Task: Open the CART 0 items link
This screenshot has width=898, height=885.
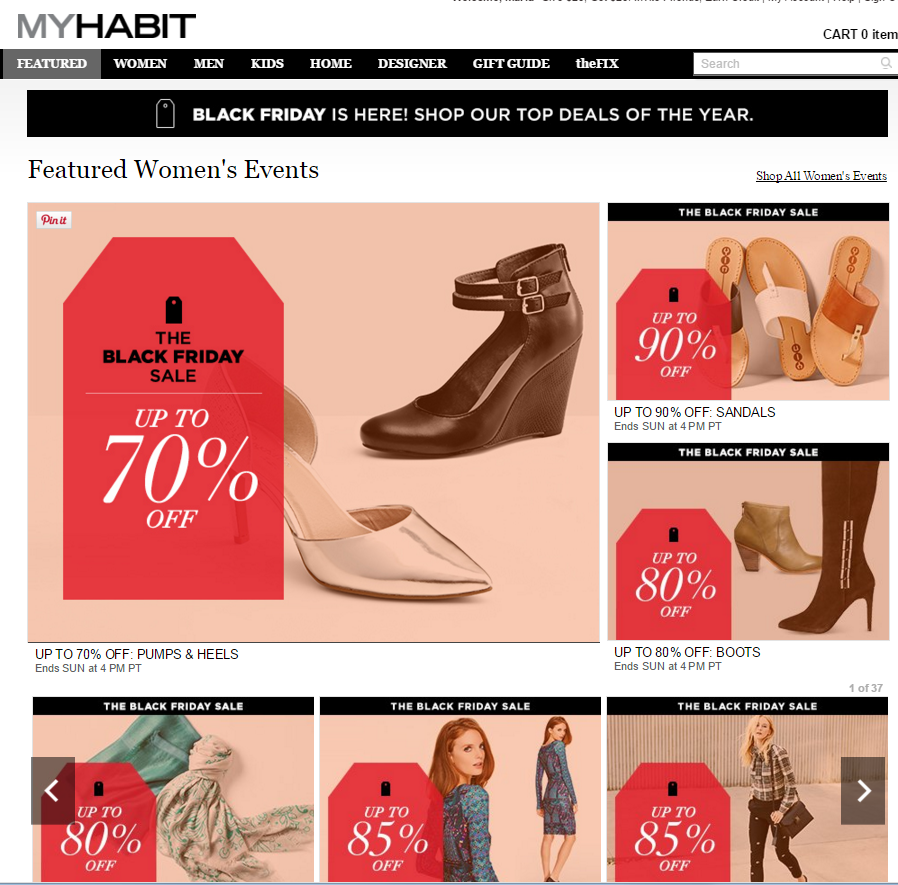Action: (x=860, y=34)
